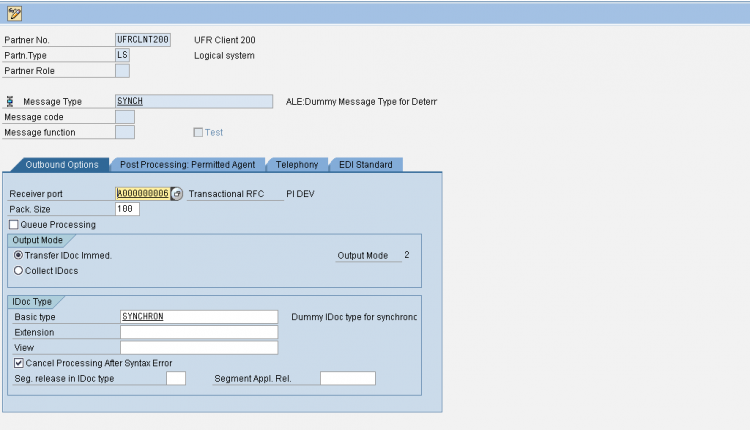Click the Message Type field SYNCH
Screen dimensions: 750x430
[194, 101]
